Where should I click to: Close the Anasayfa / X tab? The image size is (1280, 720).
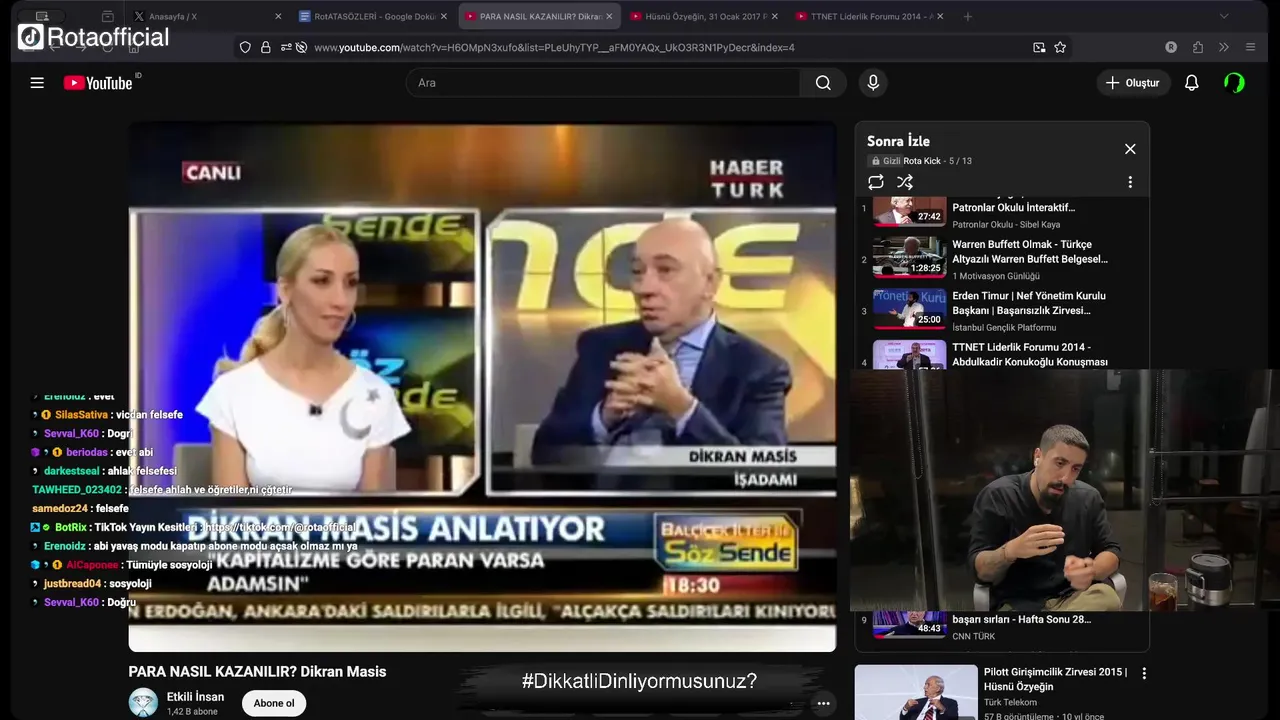point(278,16)
